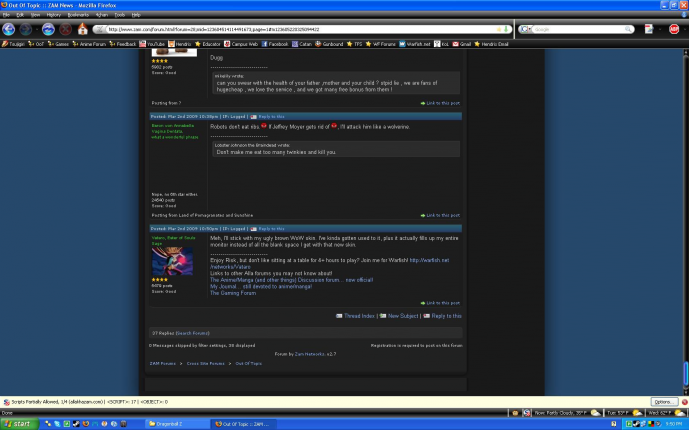
Task: Click the Thread Index link
Action: 359,316
